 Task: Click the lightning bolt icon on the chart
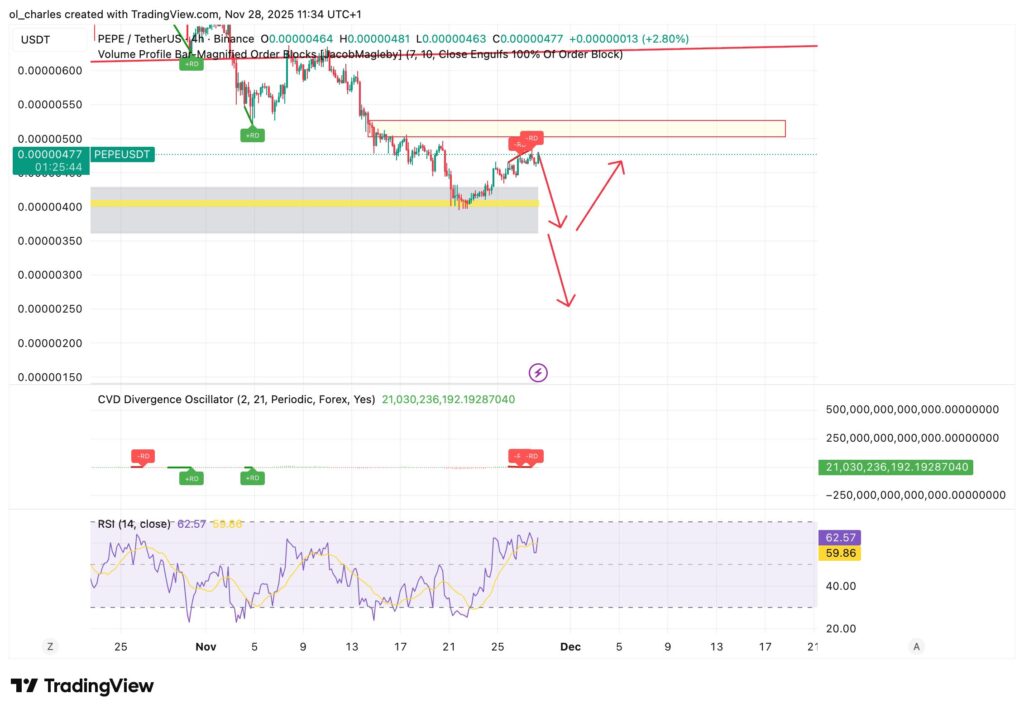[538, 372]
